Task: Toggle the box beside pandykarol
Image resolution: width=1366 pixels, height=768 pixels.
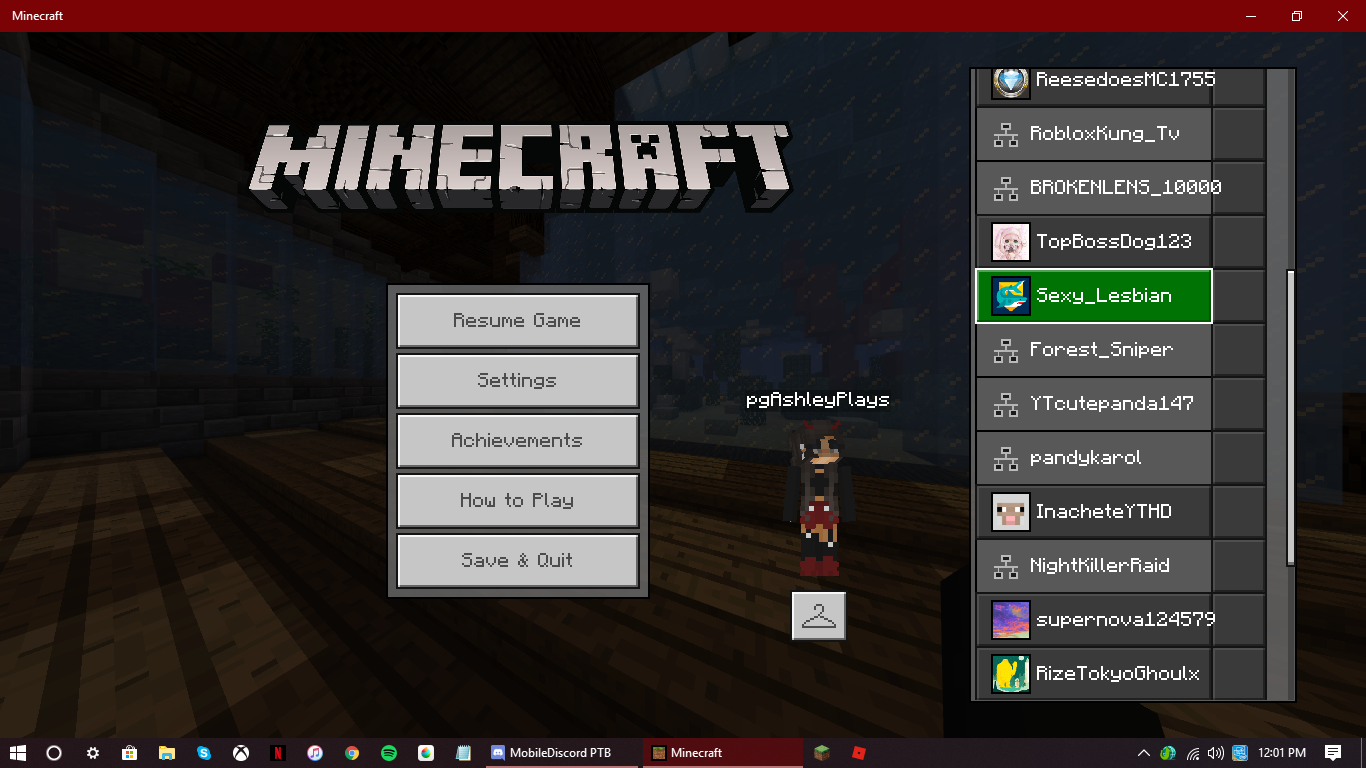Action: click(1239, 458)
